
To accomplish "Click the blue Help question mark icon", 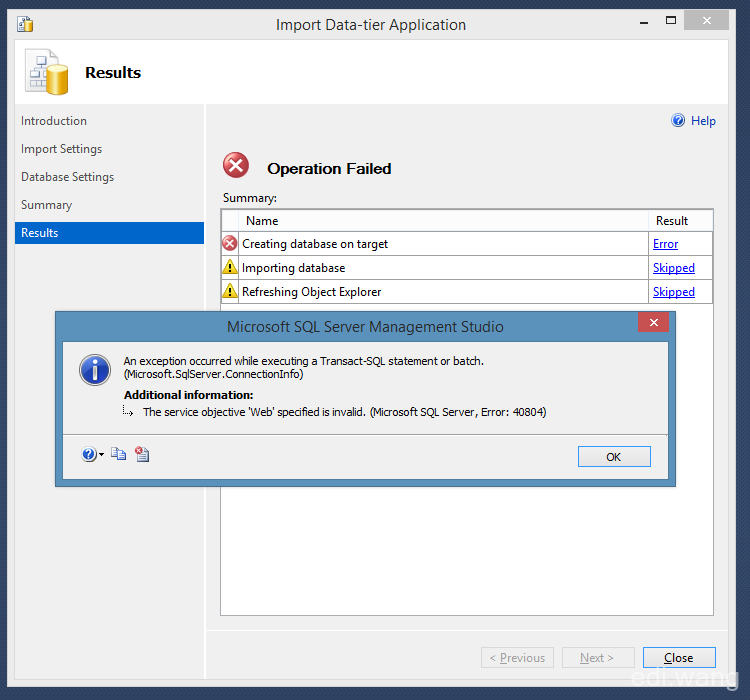I will pyautogui.click(x=678, y=120).
